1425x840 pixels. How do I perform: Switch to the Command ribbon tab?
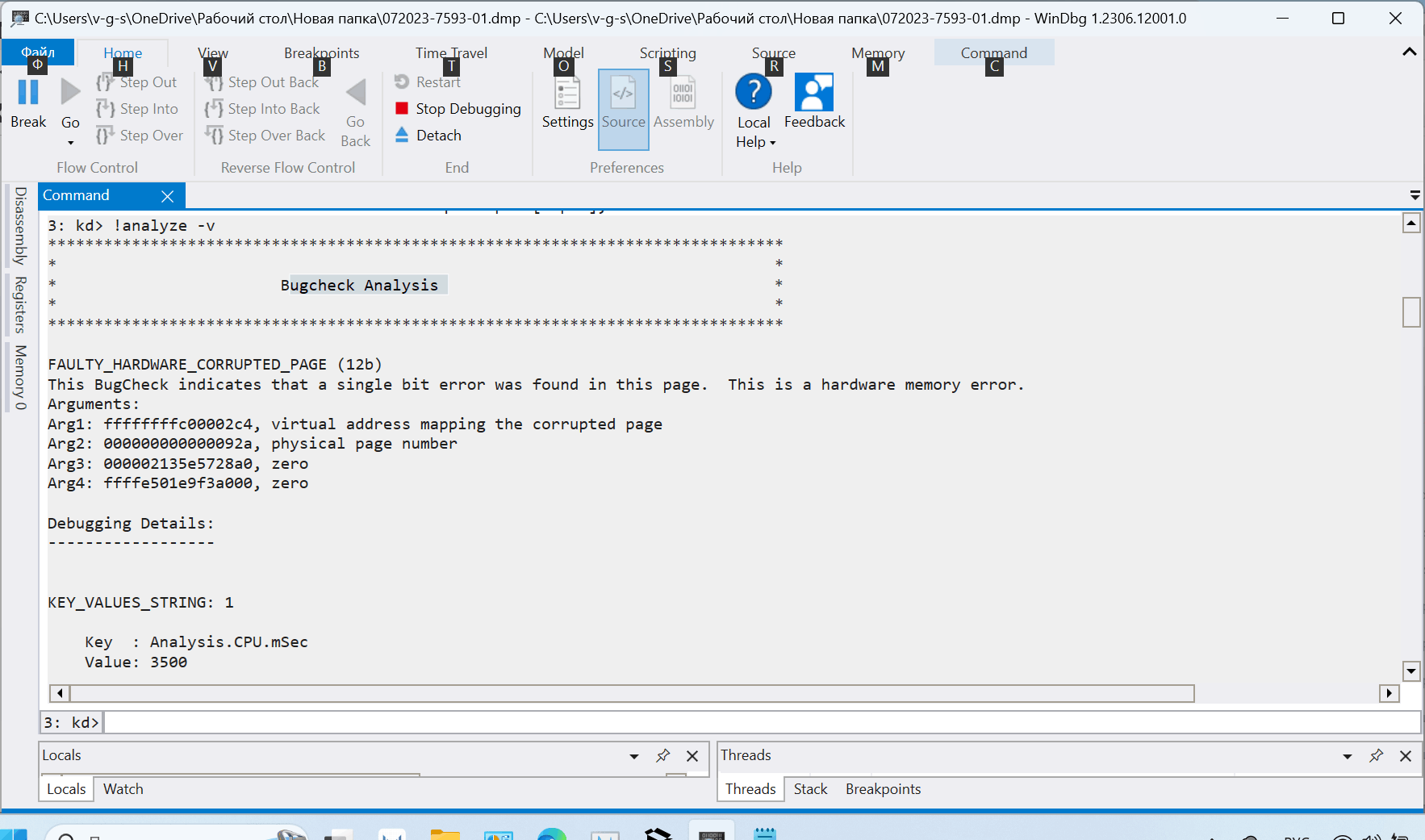(x=994, y=53)
